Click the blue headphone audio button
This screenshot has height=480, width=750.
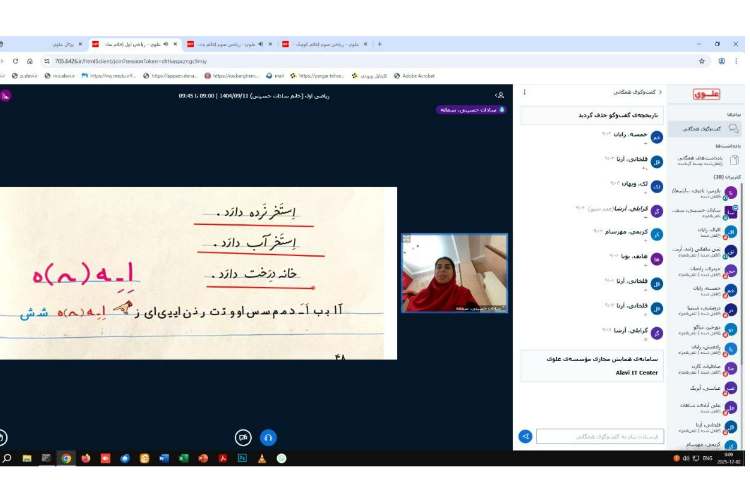point(268,437)
